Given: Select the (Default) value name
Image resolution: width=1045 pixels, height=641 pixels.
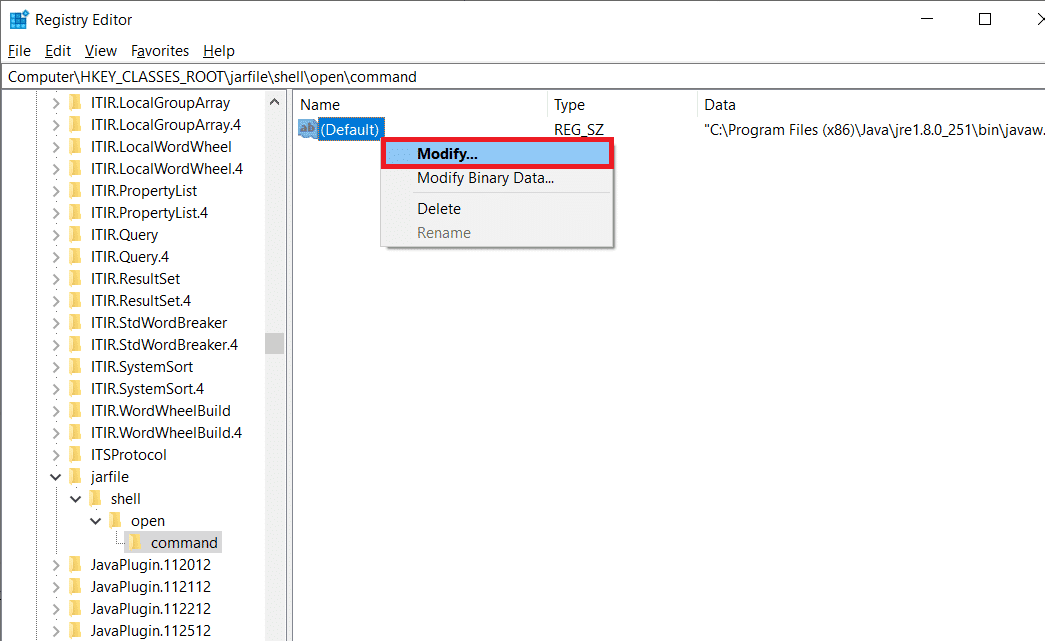Looking at the screenshot, I should tap(351, 129).
